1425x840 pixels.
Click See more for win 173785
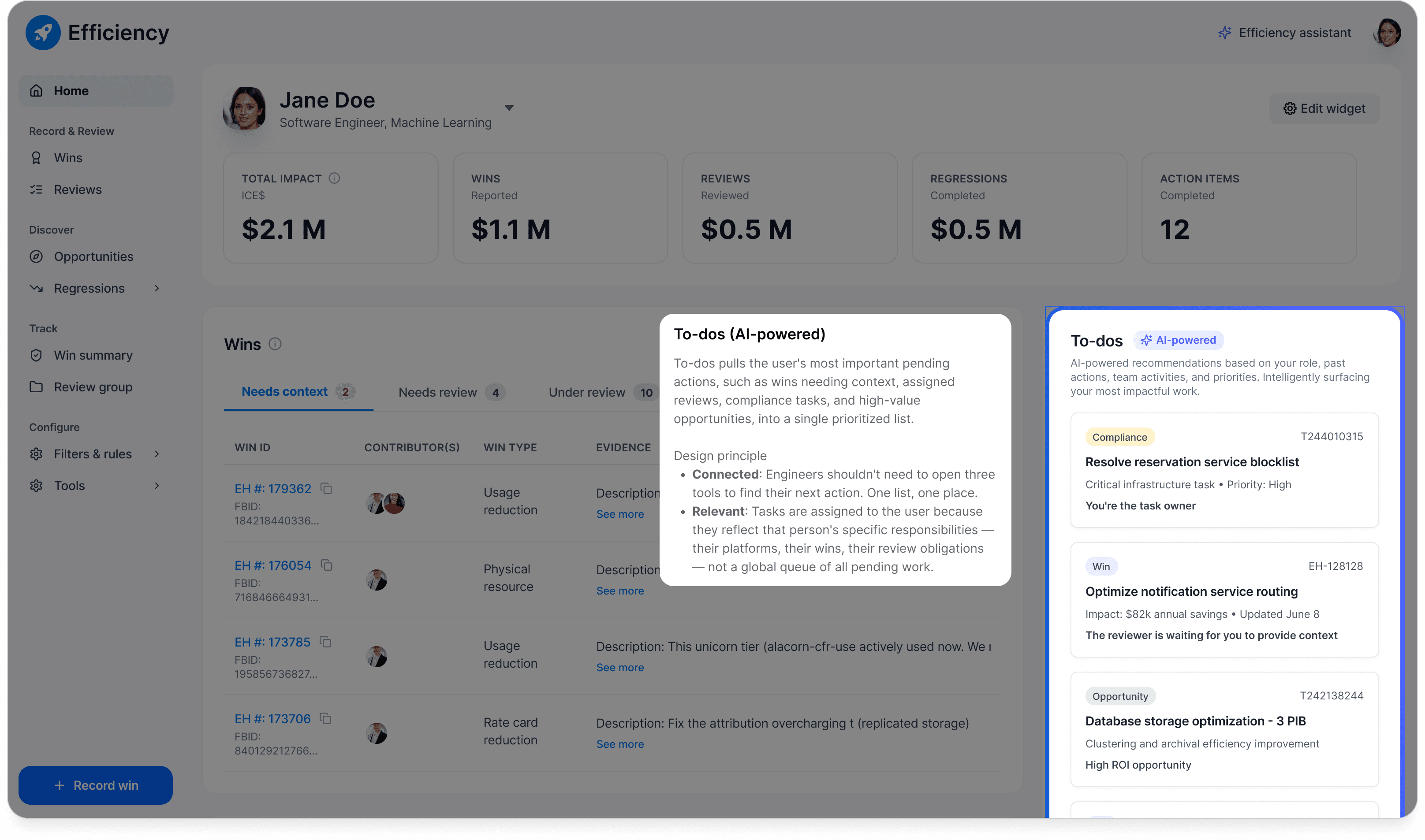point(620,667)
